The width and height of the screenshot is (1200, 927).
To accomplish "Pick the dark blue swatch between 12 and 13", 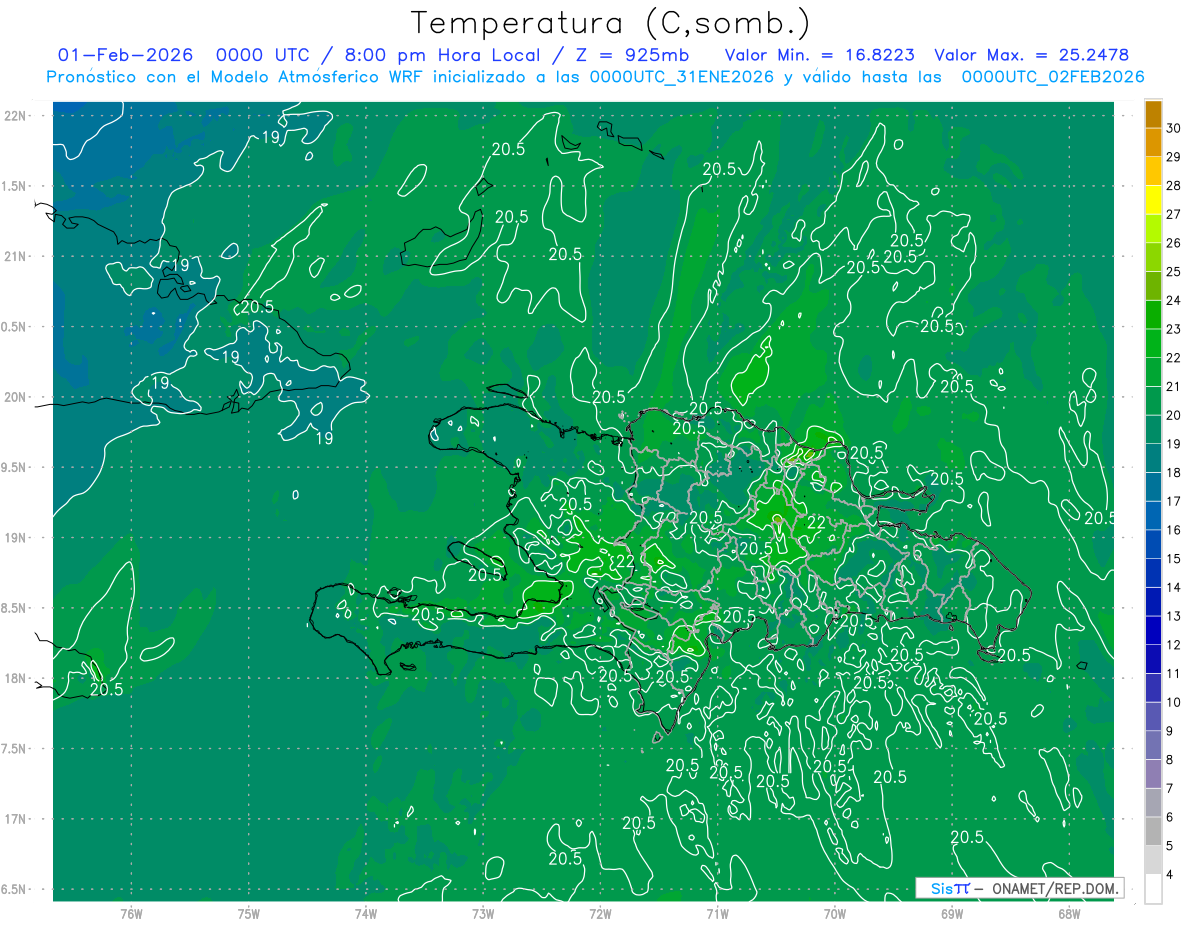I will pyautogui.click(x=1153, y=631).
